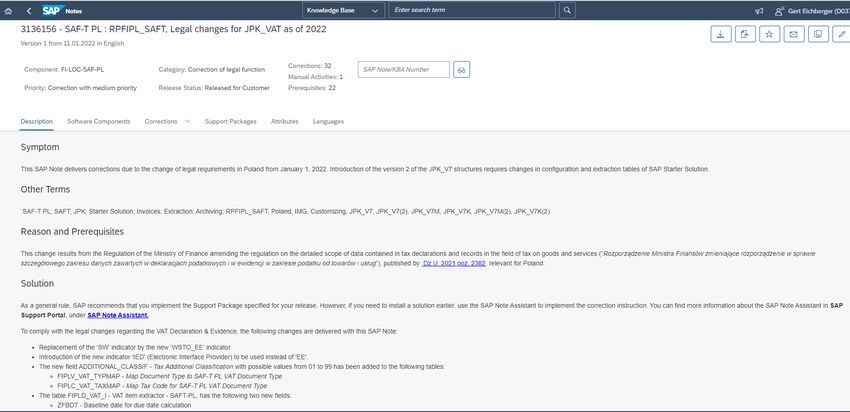Viewport: 850px width, 412px height.
Task: Click the Manual Activities count 1
Action: pos(341,77)
